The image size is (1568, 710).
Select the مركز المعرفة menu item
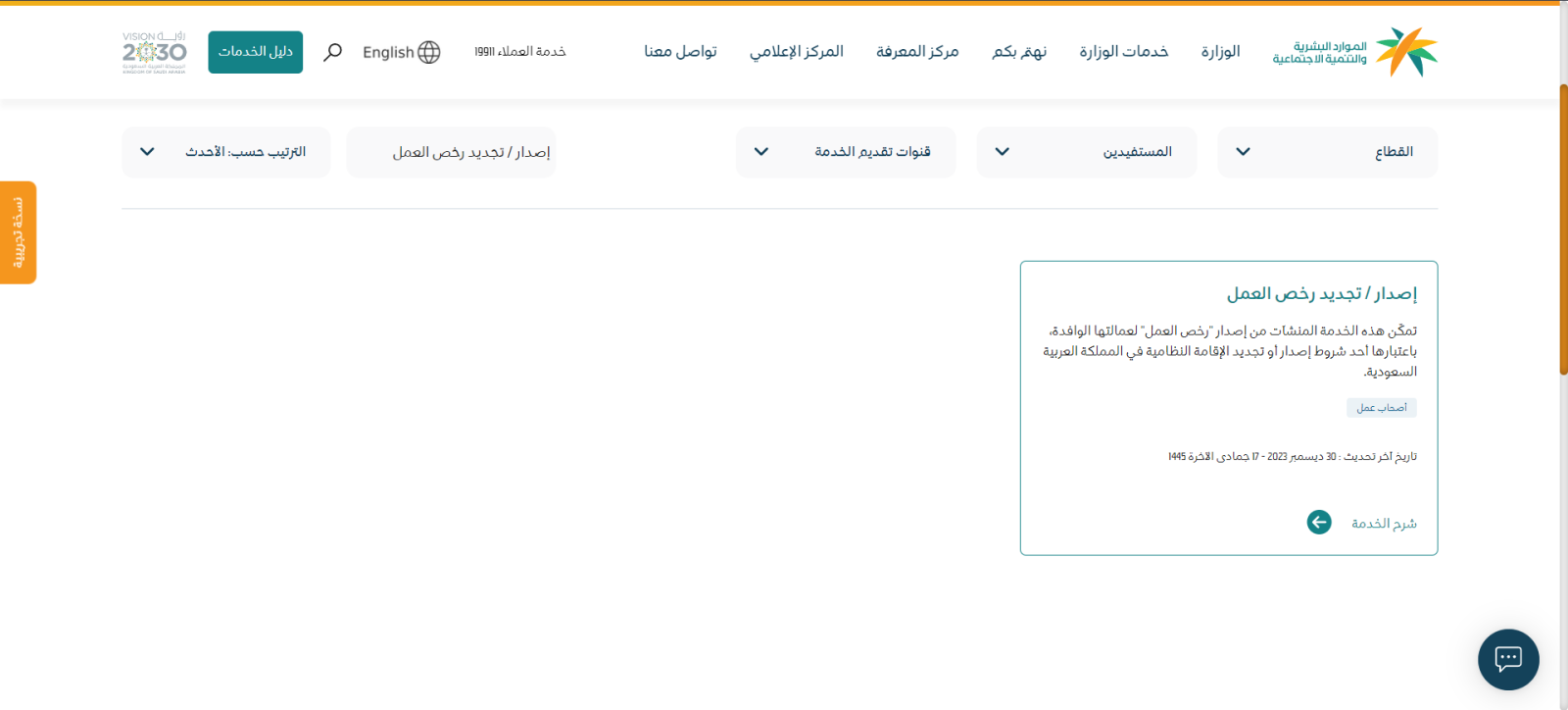click(916, 52)
